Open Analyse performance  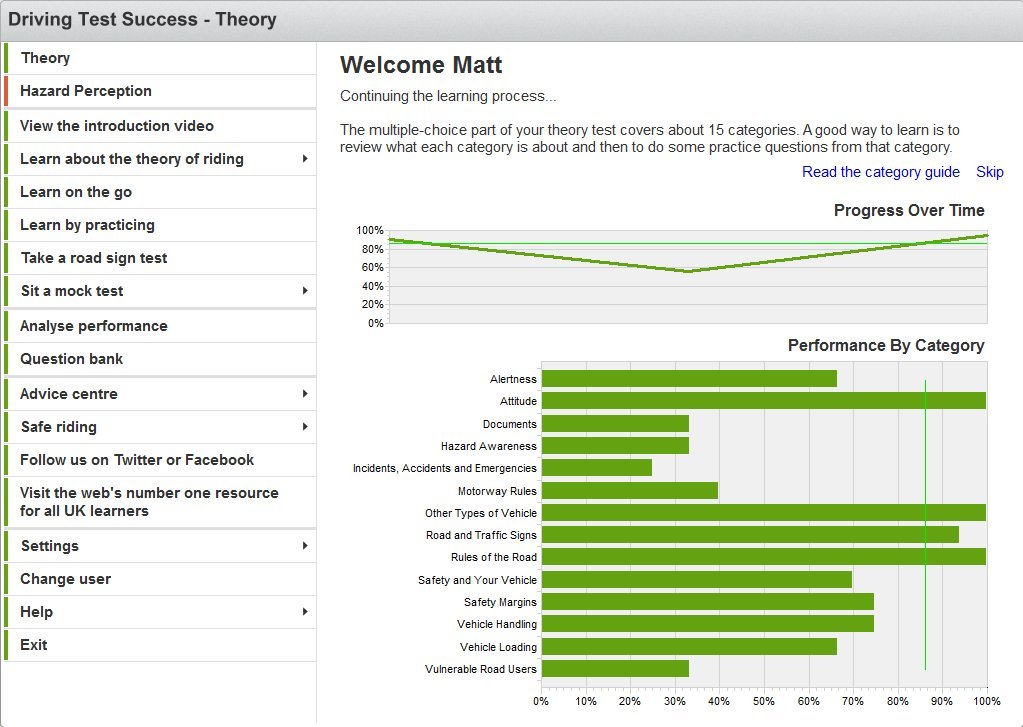coord(94,326)
